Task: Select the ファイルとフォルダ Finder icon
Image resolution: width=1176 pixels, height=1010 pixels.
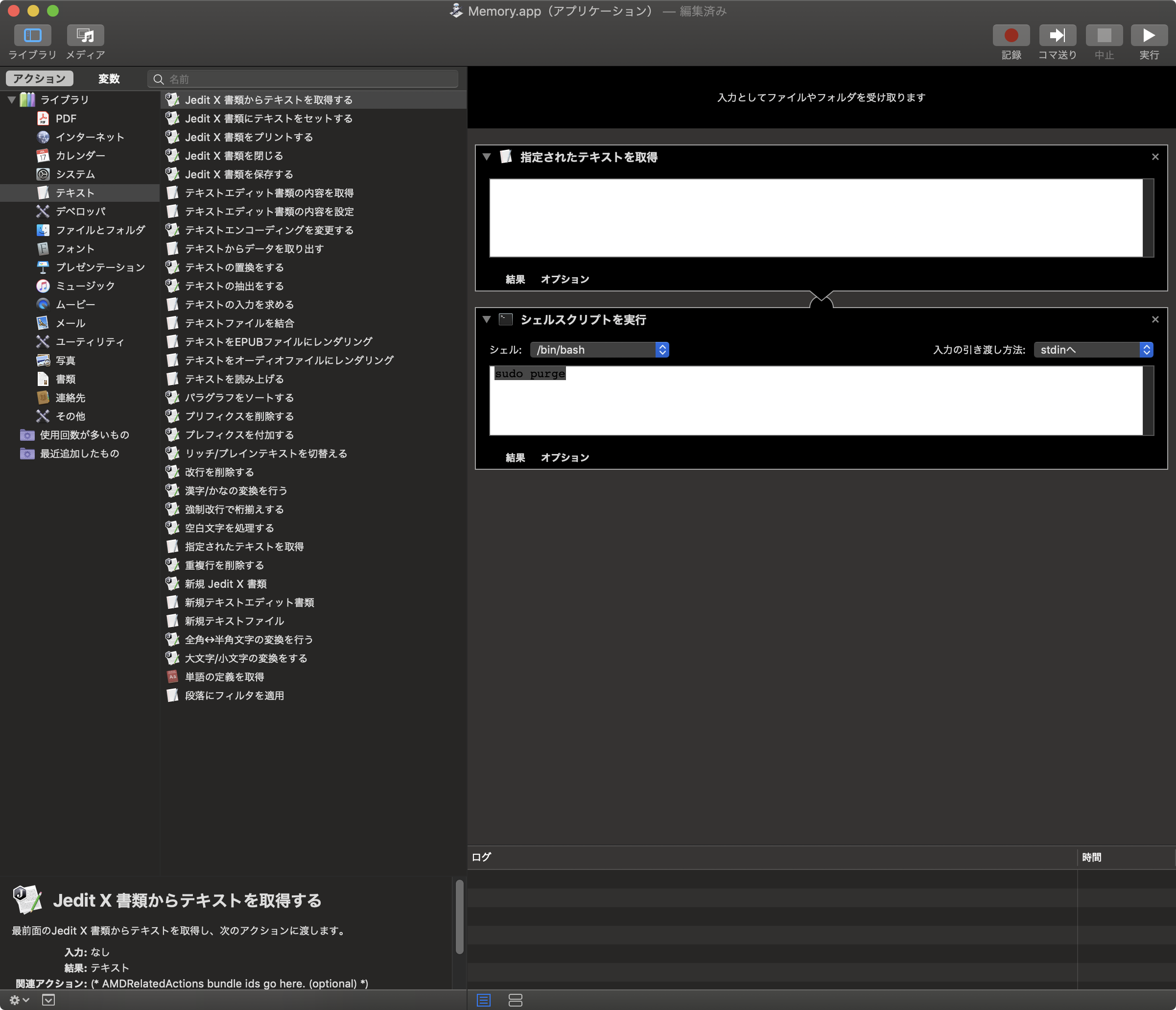Action: pyautogui.click(x=43, y=230)
